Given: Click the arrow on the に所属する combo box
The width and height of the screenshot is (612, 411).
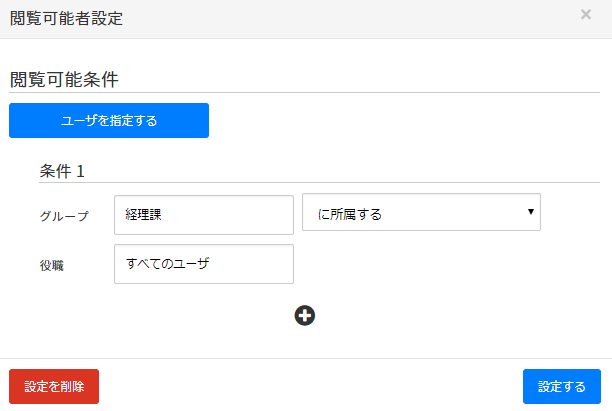Looking at the screenshot, I should point(528,211).
